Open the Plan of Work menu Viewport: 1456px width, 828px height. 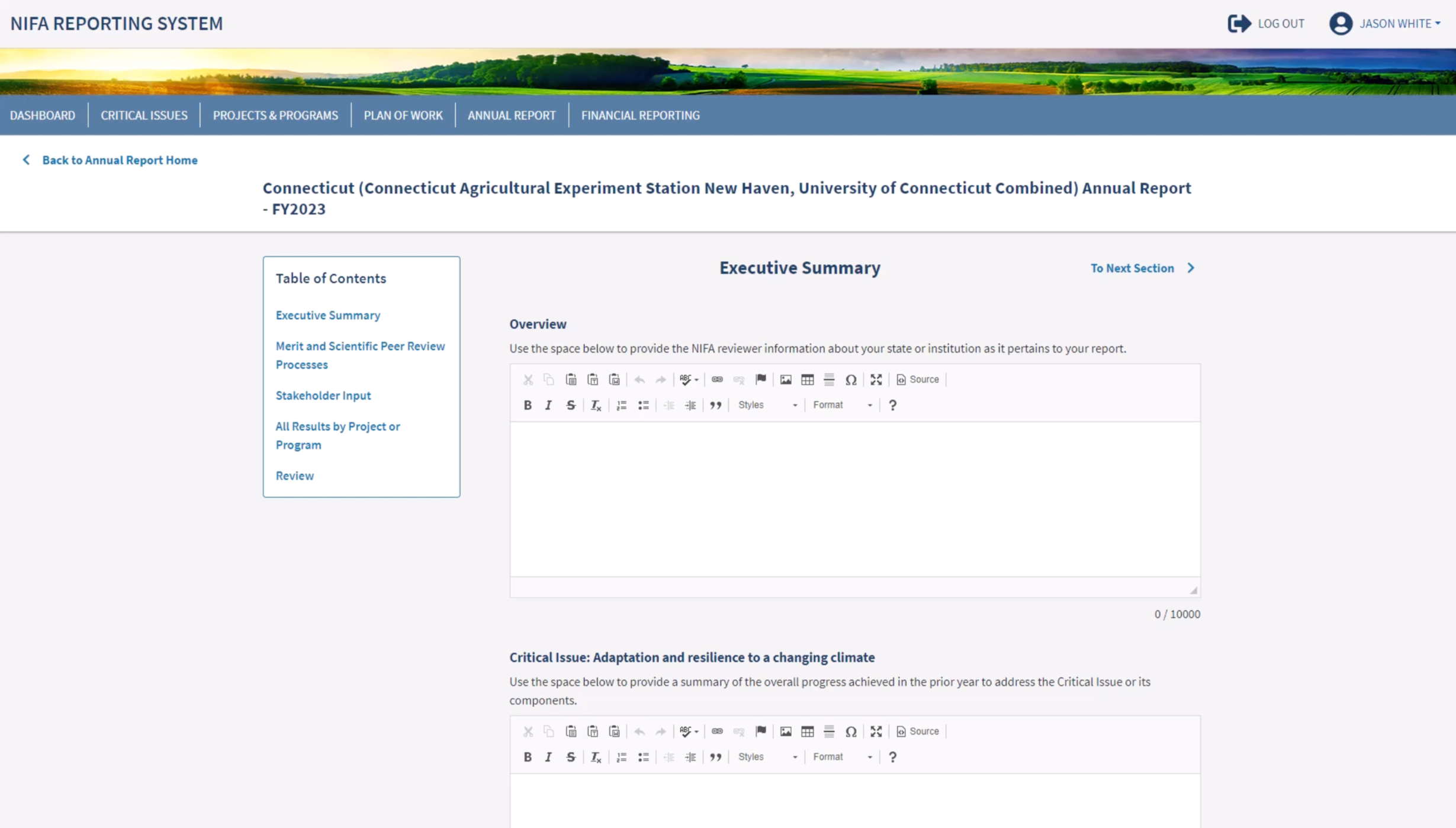click(403, 115)
